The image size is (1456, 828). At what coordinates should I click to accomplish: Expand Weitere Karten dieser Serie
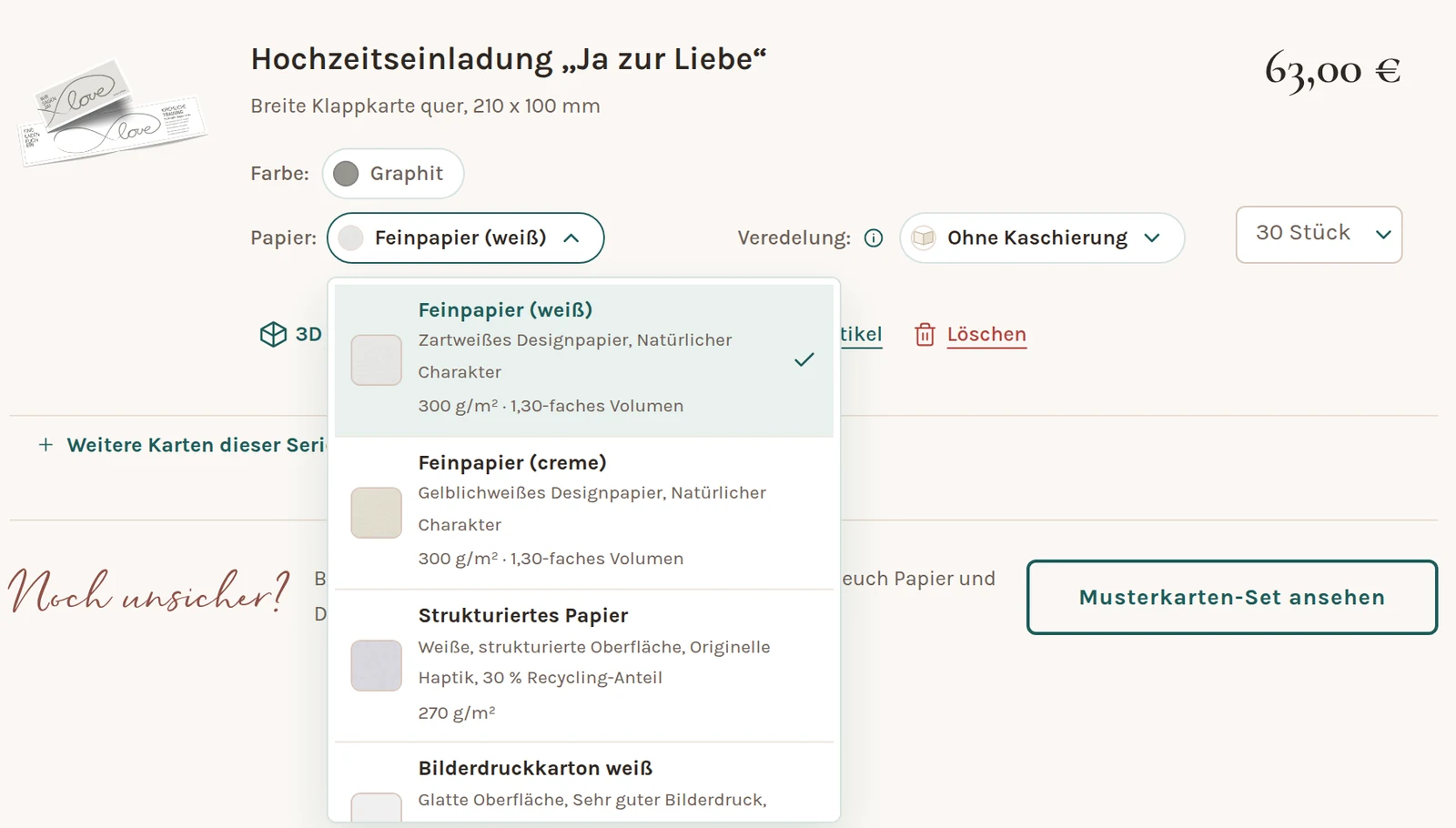click(x=182, y=445)
